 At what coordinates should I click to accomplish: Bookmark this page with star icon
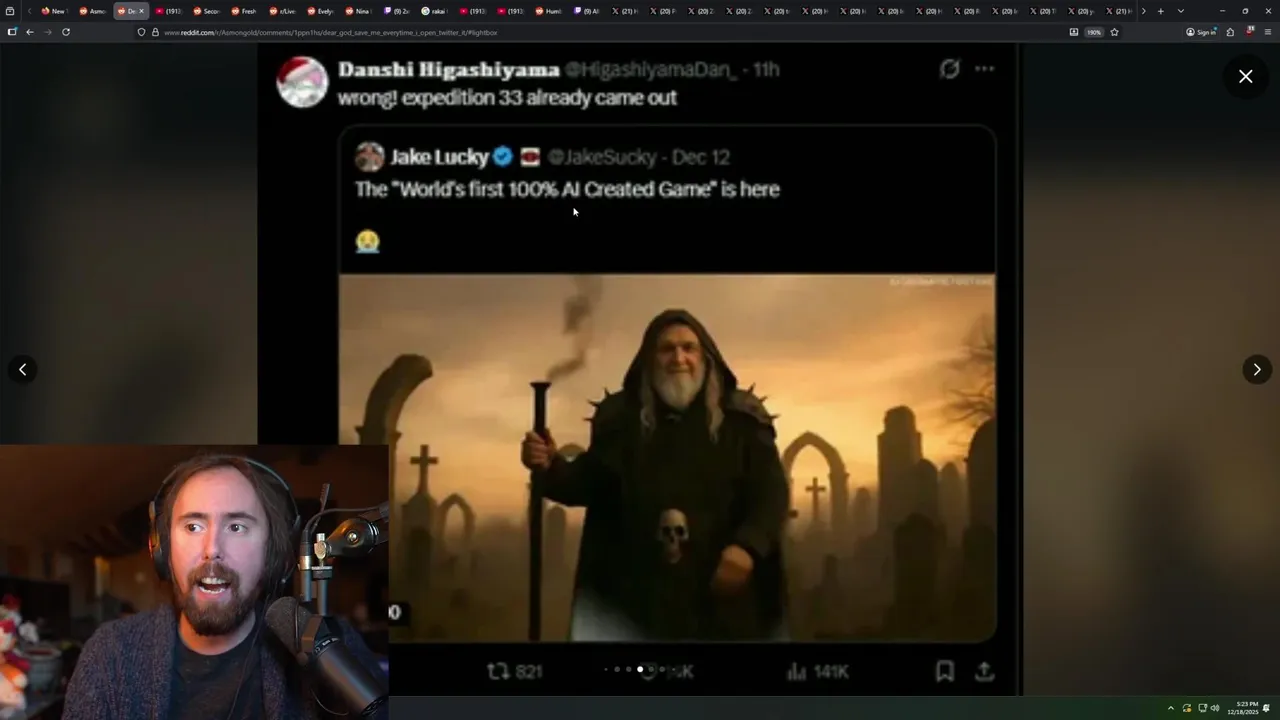click(x=1114, y=32)
